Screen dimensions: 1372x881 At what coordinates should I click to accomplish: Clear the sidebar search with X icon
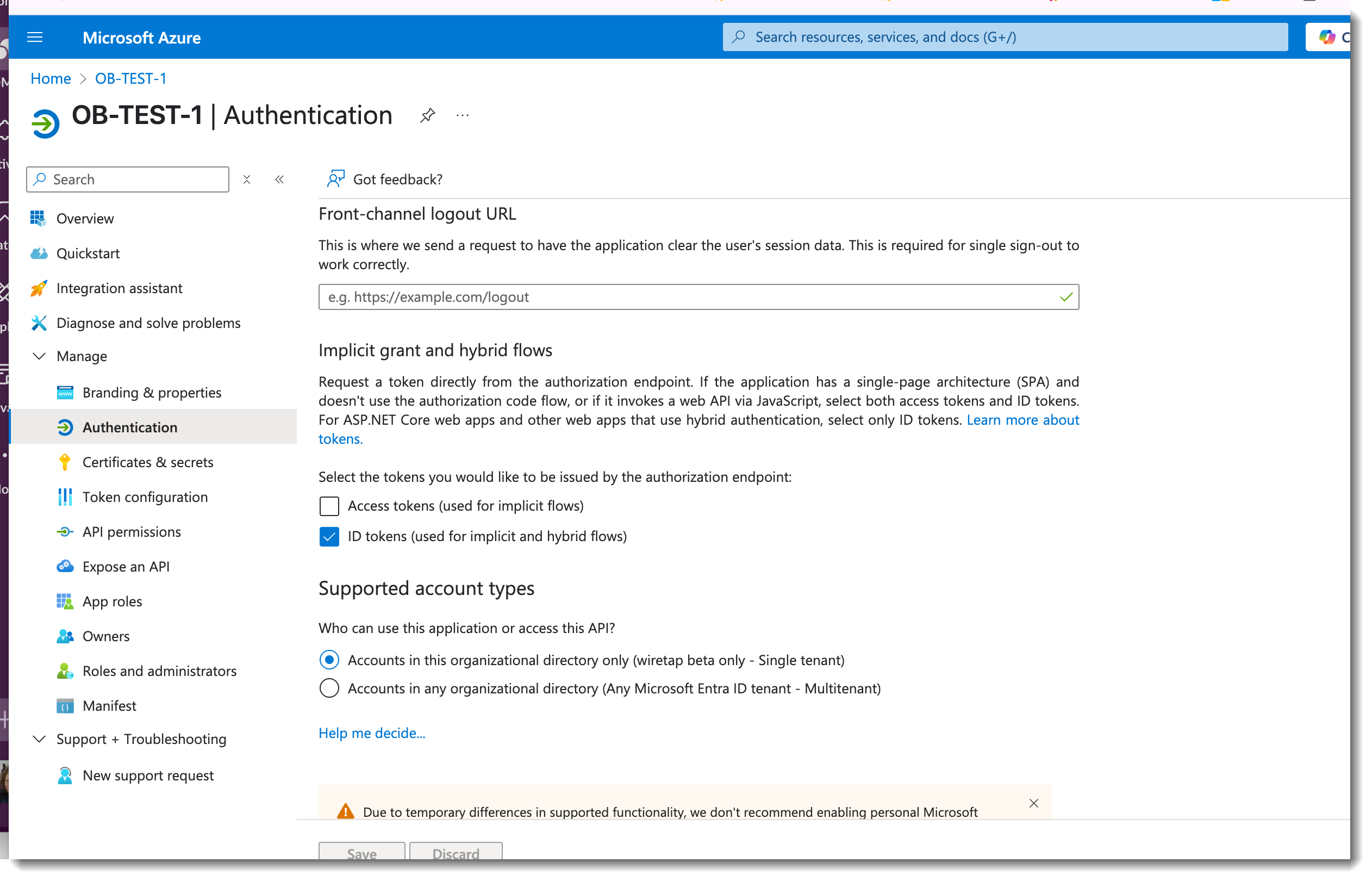[248, 181]
